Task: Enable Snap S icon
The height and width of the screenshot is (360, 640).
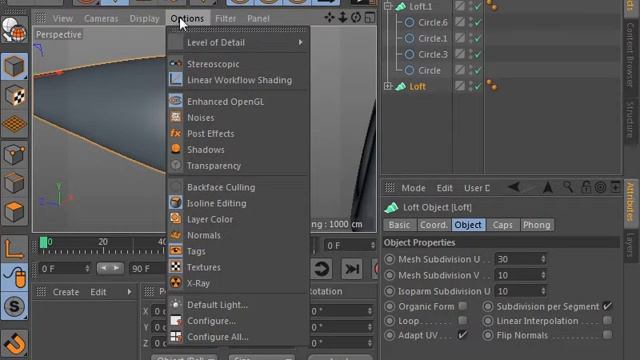Action: [15, 307]
